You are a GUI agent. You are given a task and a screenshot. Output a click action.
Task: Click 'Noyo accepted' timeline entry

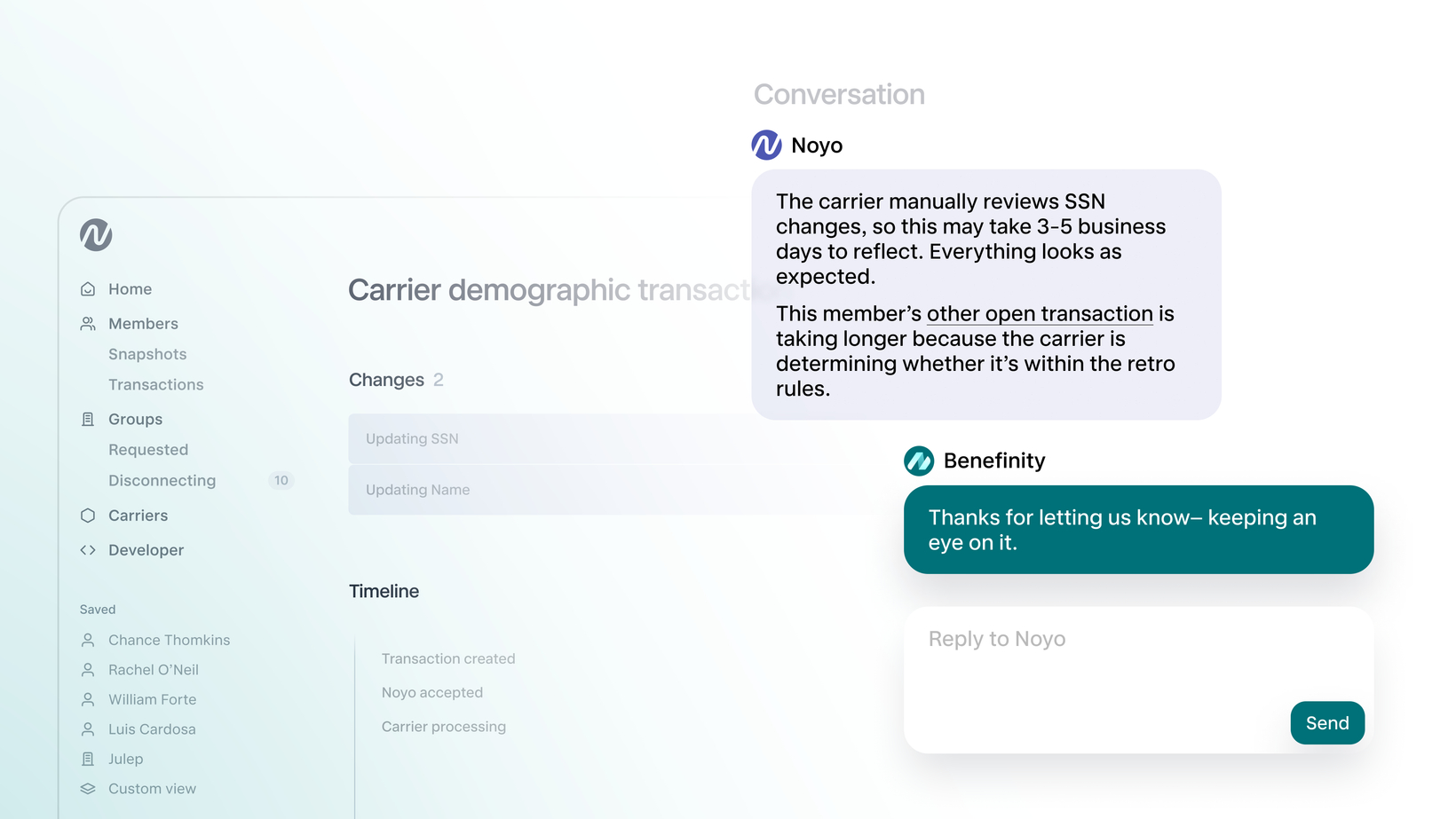[432, 692]
